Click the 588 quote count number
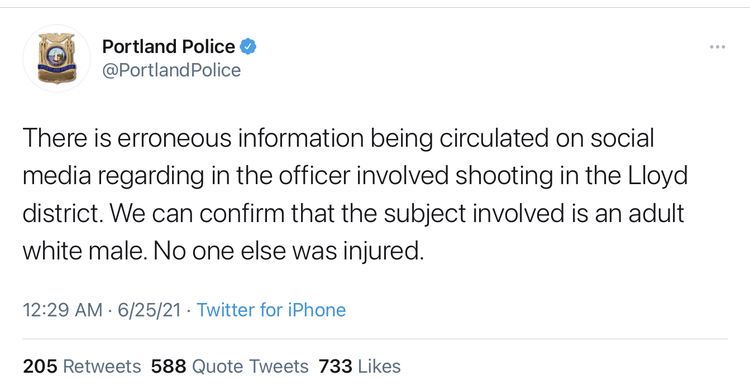Screen dimensions: 750x385 pos(168,366)
